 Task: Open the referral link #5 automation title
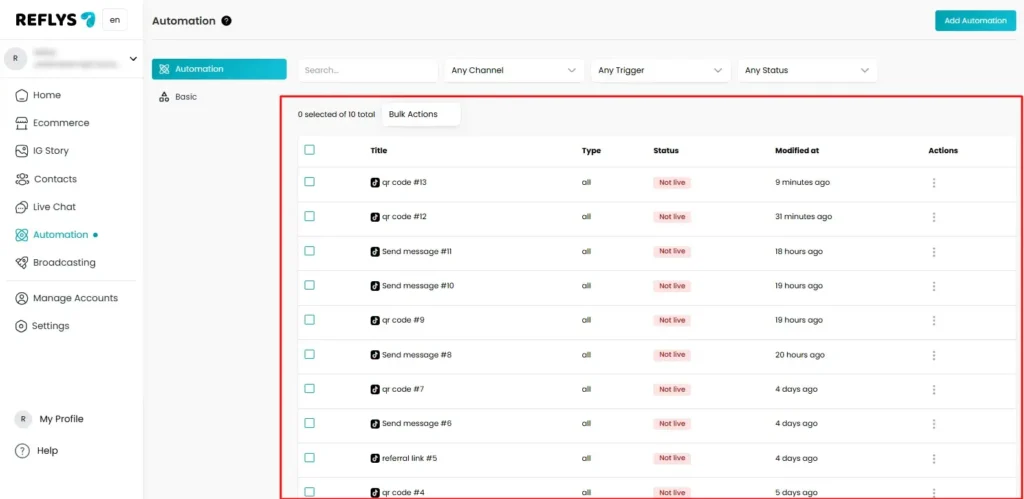pyautogui.click(x=409, y=459)
